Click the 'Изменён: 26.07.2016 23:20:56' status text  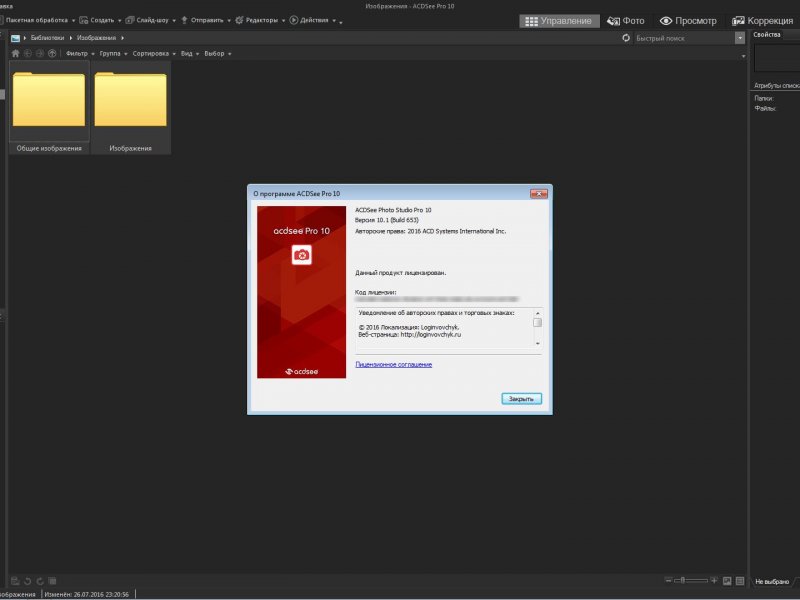[87, 594]
